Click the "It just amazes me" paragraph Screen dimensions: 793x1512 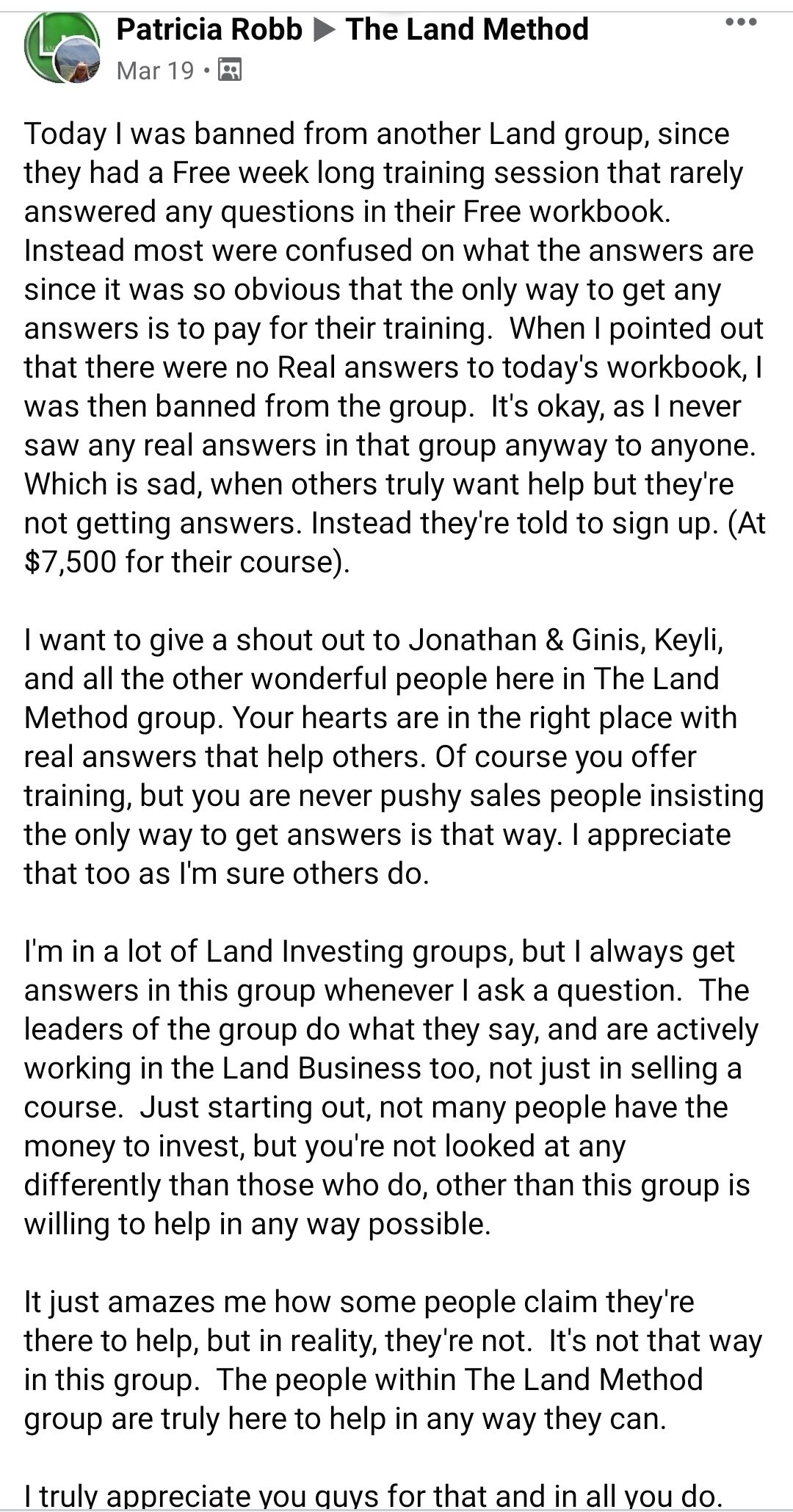358,1302
